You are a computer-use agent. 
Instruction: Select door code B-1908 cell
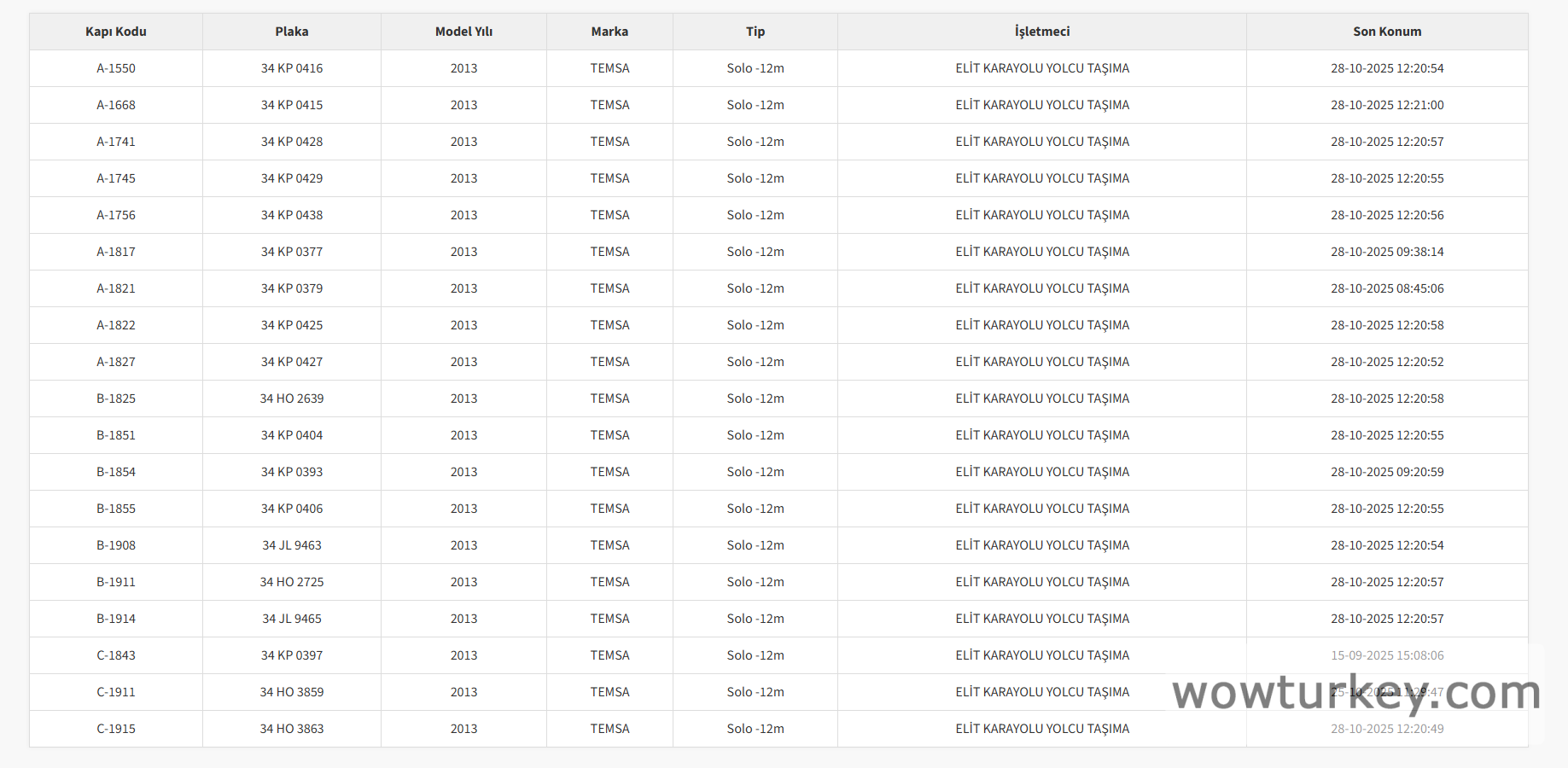[x=116, y=545]
